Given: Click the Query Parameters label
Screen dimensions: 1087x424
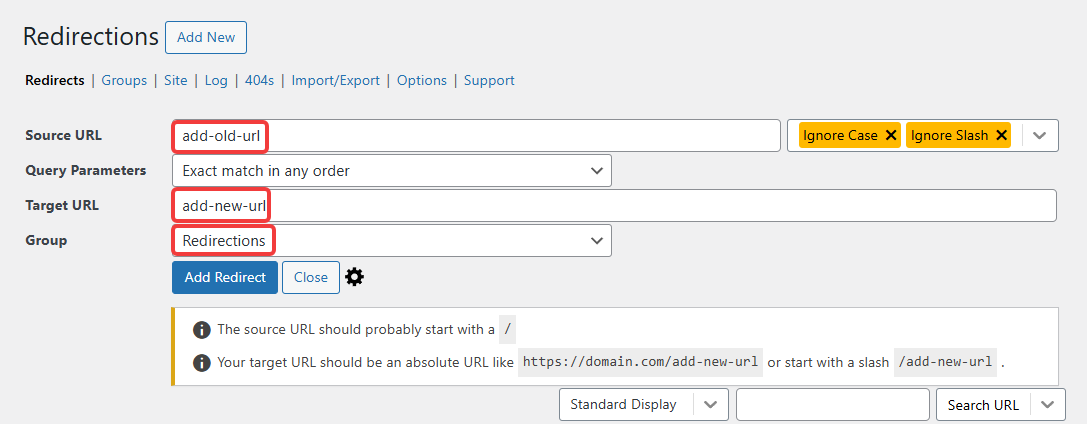Looking at the screenshot, I should pos(86,170).
